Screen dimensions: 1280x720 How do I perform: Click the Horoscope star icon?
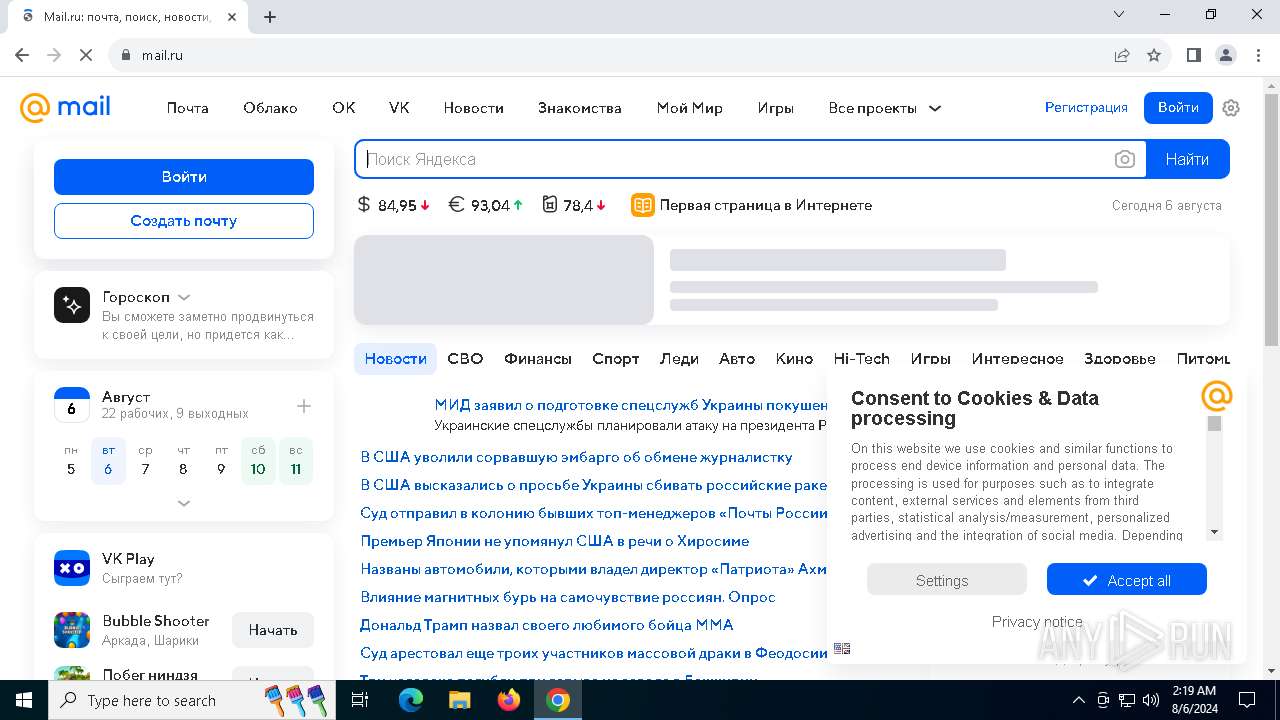(x=72, y=305)
